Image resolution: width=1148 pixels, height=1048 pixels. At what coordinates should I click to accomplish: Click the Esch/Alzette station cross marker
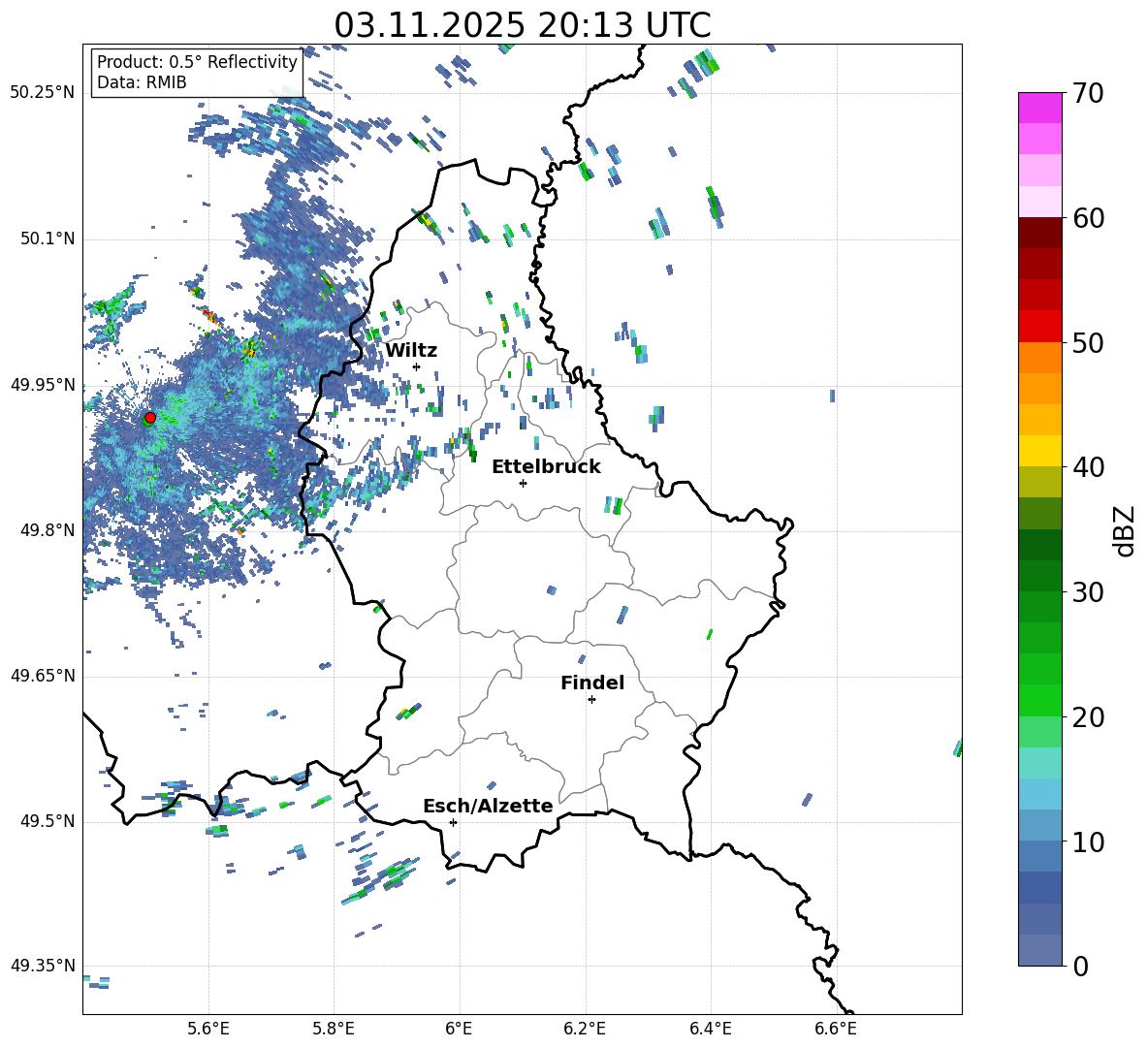[x=453, y=822]
